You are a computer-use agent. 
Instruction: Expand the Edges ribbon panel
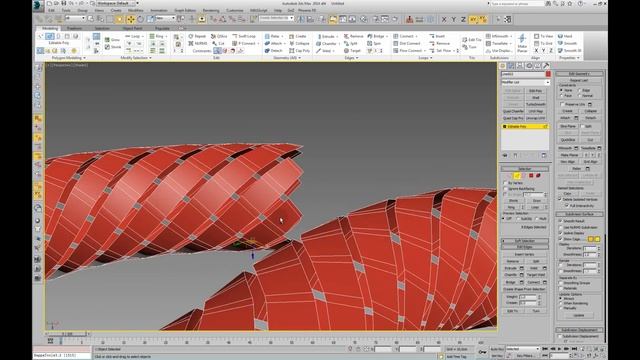351,58
